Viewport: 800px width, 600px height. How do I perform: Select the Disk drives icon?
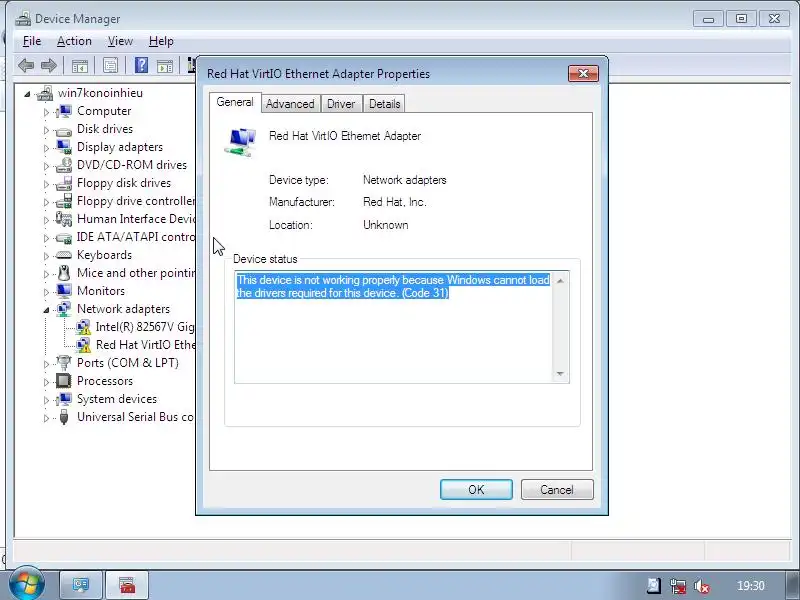pos(64,130)
